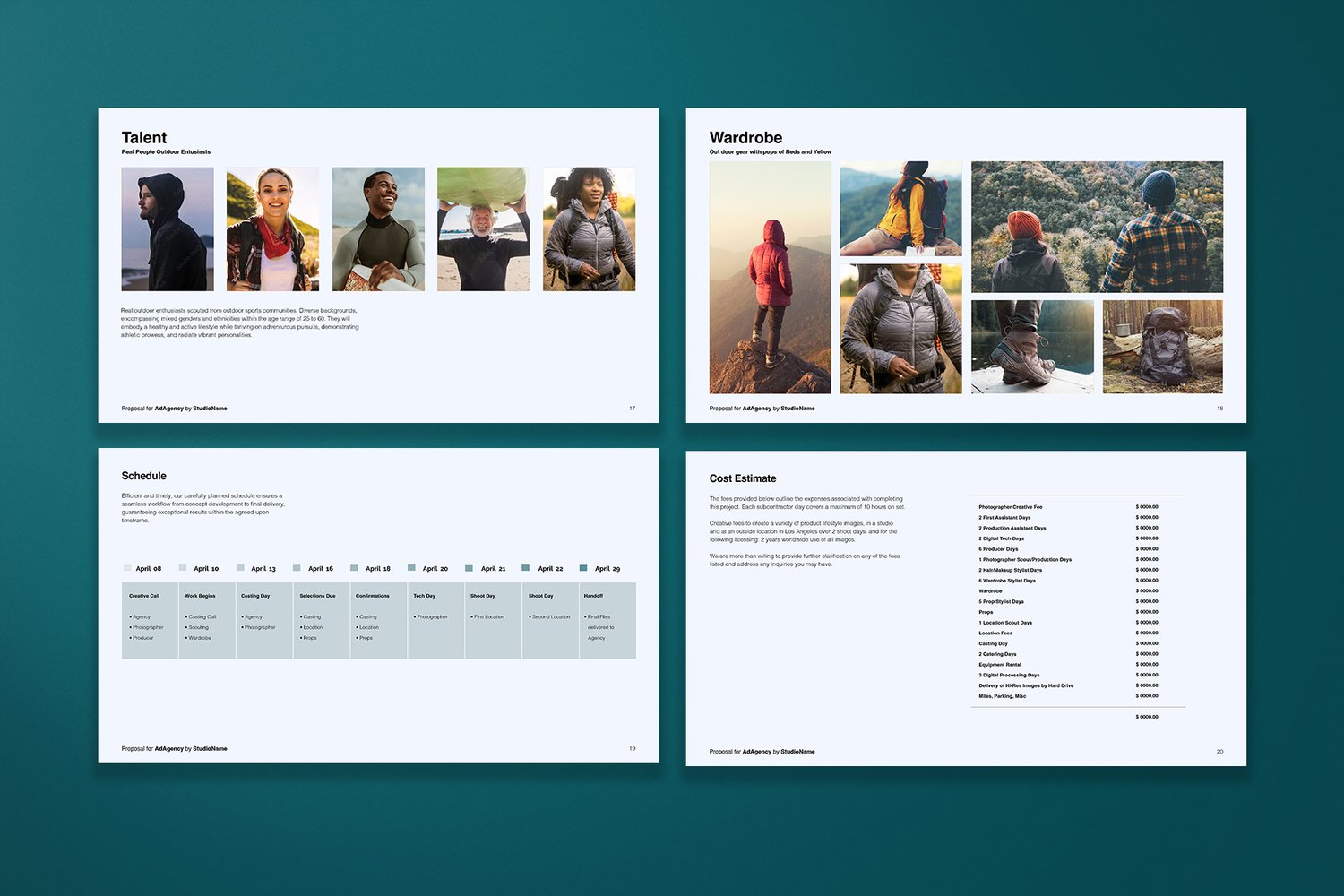Pick the color square beside April 29
Image resolution: width=1344 pixels, height=896 pixels.
click(583, 568)
